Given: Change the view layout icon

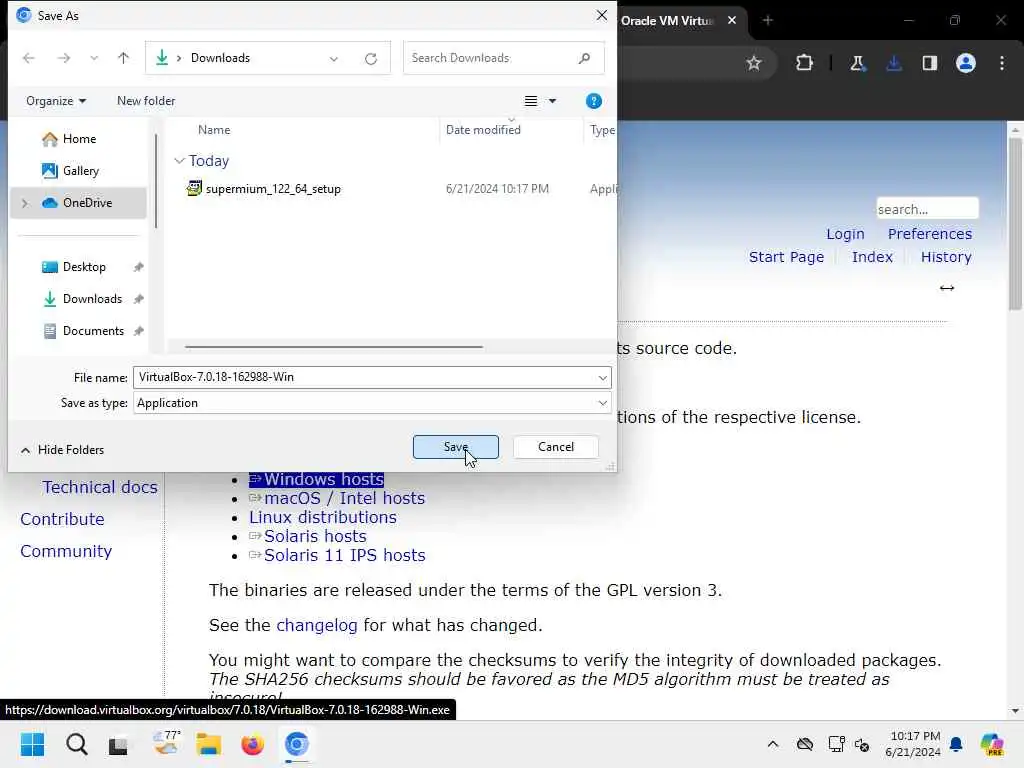Looking at the screenshot, I should (x=531, y=101).
